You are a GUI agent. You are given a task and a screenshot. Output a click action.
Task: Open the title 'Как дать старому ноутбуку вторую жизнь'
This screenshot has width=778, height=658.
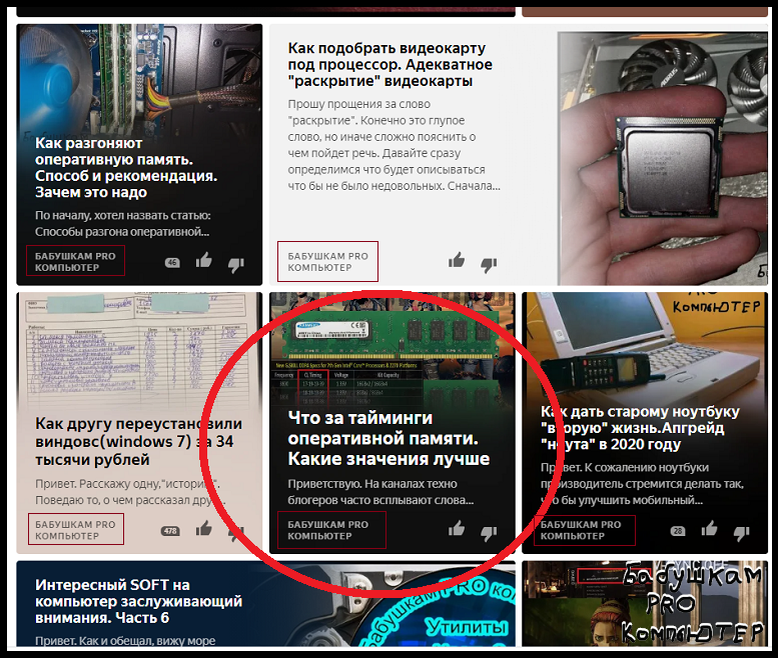[x=640, y=428]
